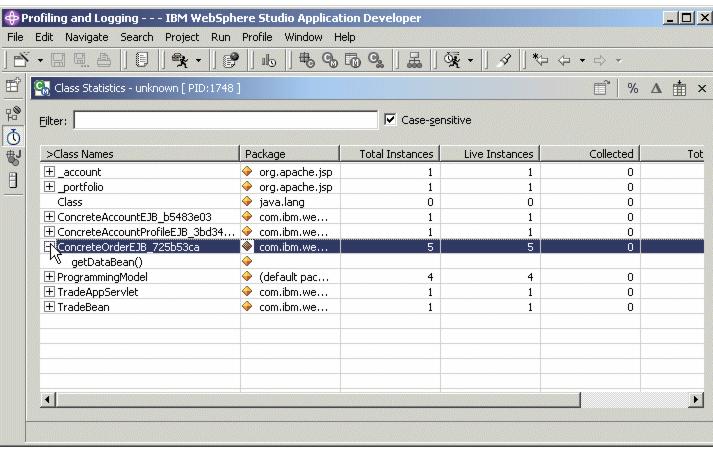Close the Class Statistics view
The image size is (713, 457).
[x=702, y=88]
